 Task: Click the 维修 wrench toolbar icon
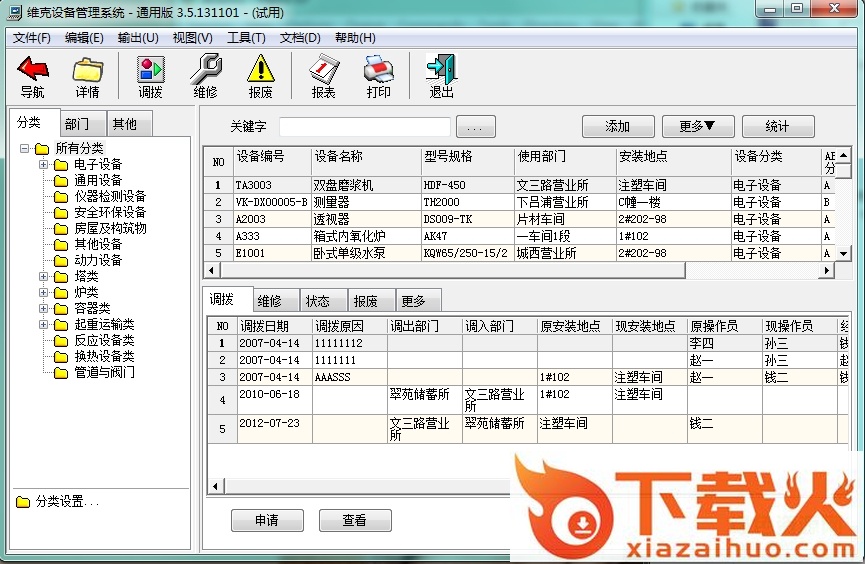coord(205,70)
